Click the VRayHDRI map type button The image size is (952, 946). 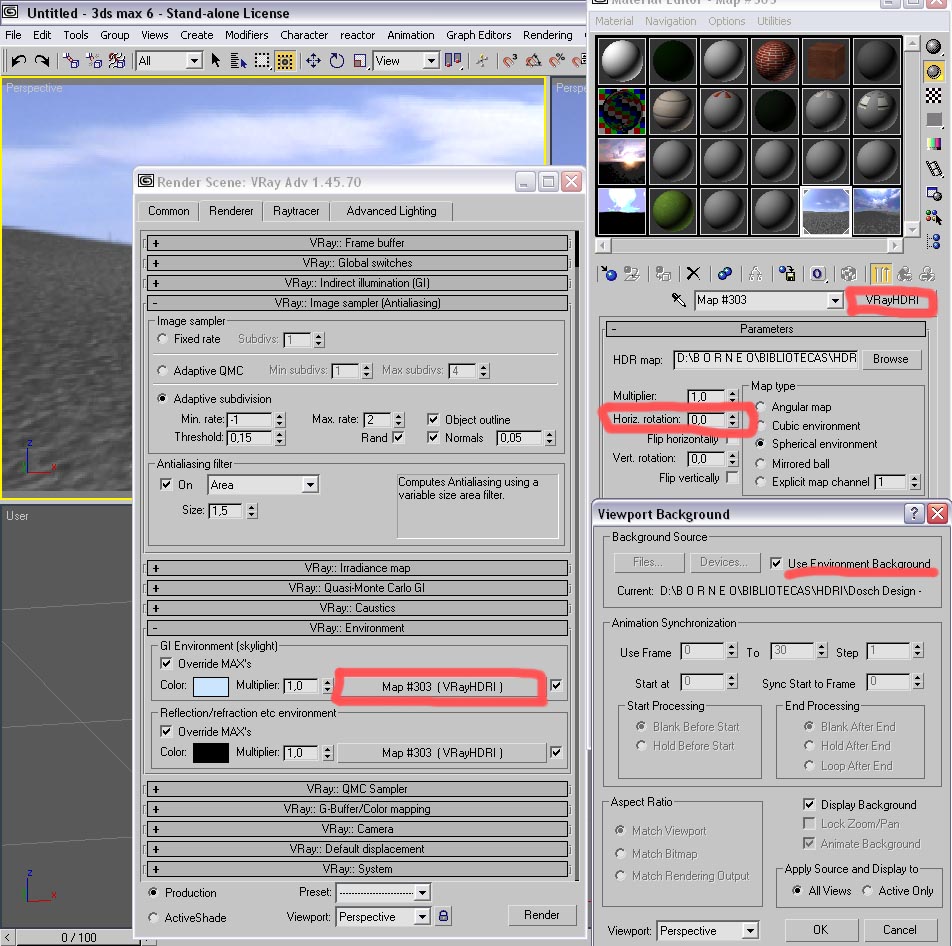892,300
